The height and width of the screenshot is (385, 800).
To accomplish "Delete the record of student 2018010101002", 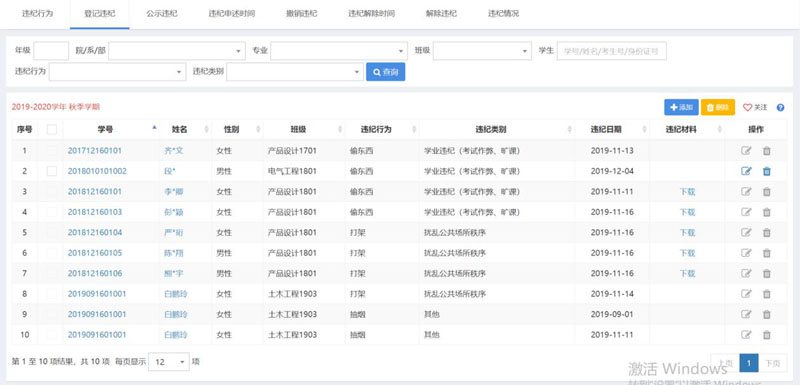I will pos(766,171).
